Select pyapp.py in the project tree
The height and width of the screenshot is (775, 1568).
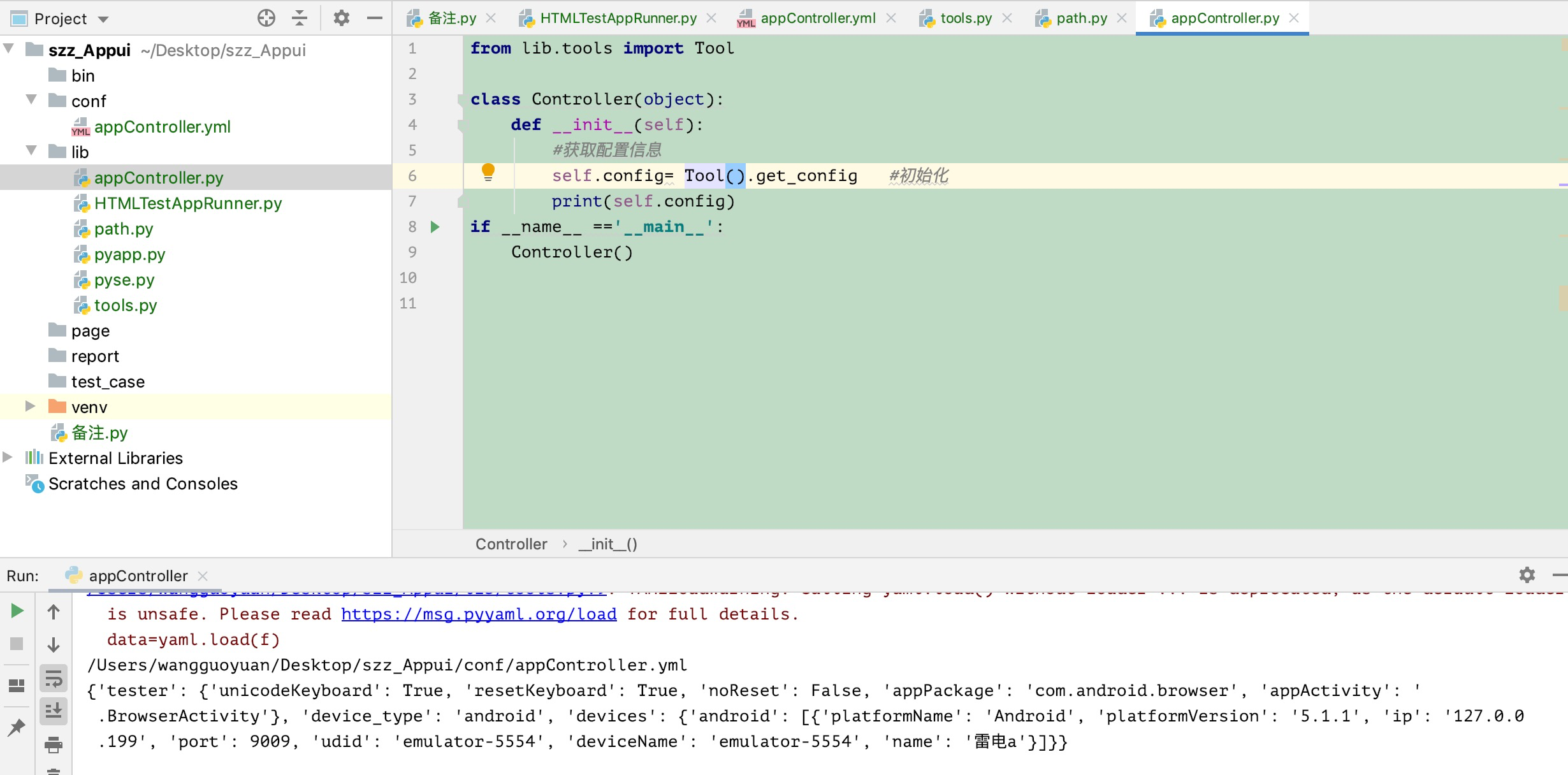coord(129,254)
